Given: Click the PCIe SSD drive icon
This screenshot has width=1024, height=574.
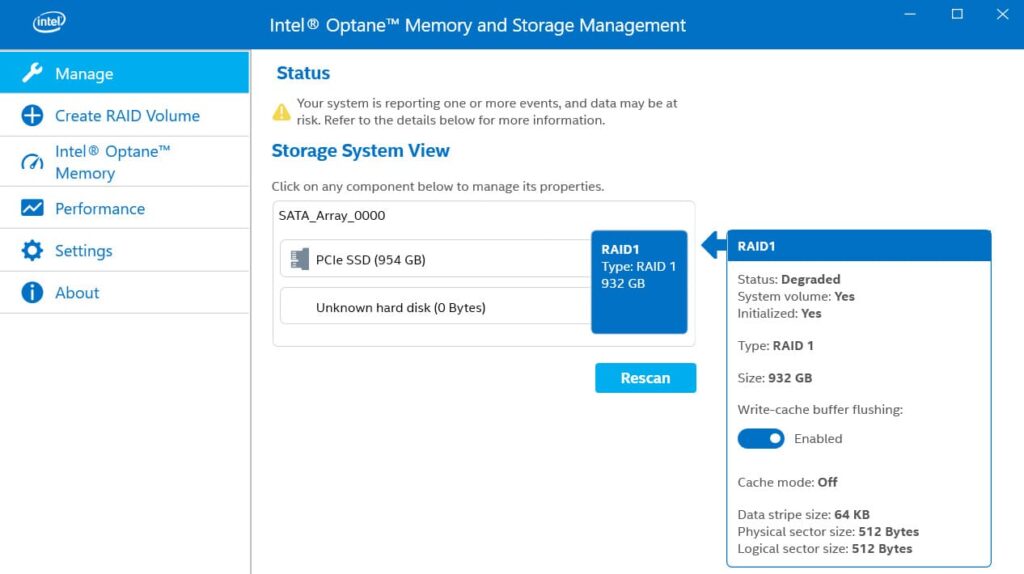Looking at the screenshot, I should point(299,260).
